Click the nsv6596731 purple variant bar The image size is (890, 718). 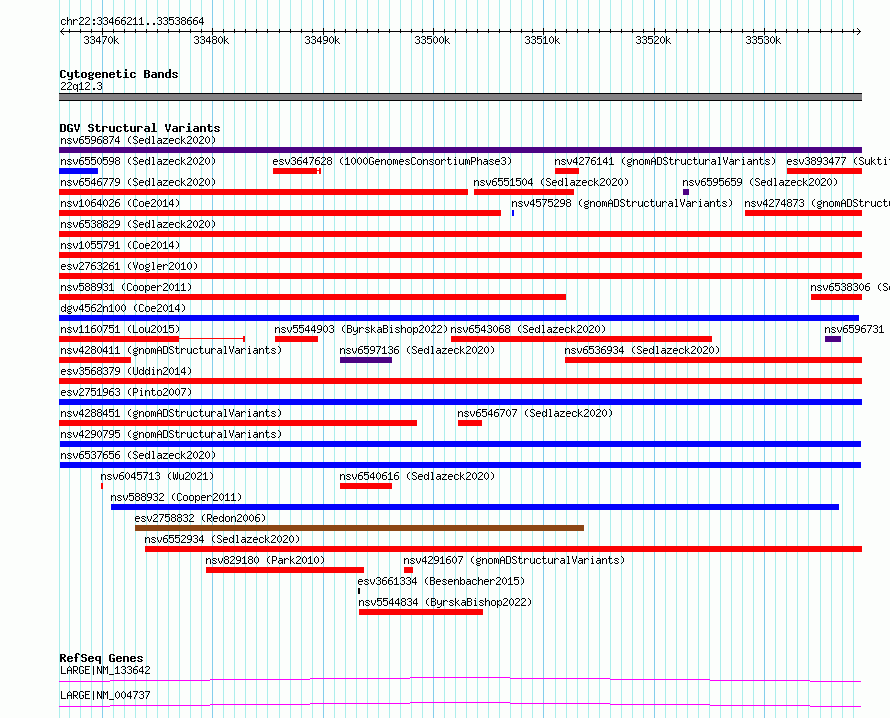(x=833, y=339)
